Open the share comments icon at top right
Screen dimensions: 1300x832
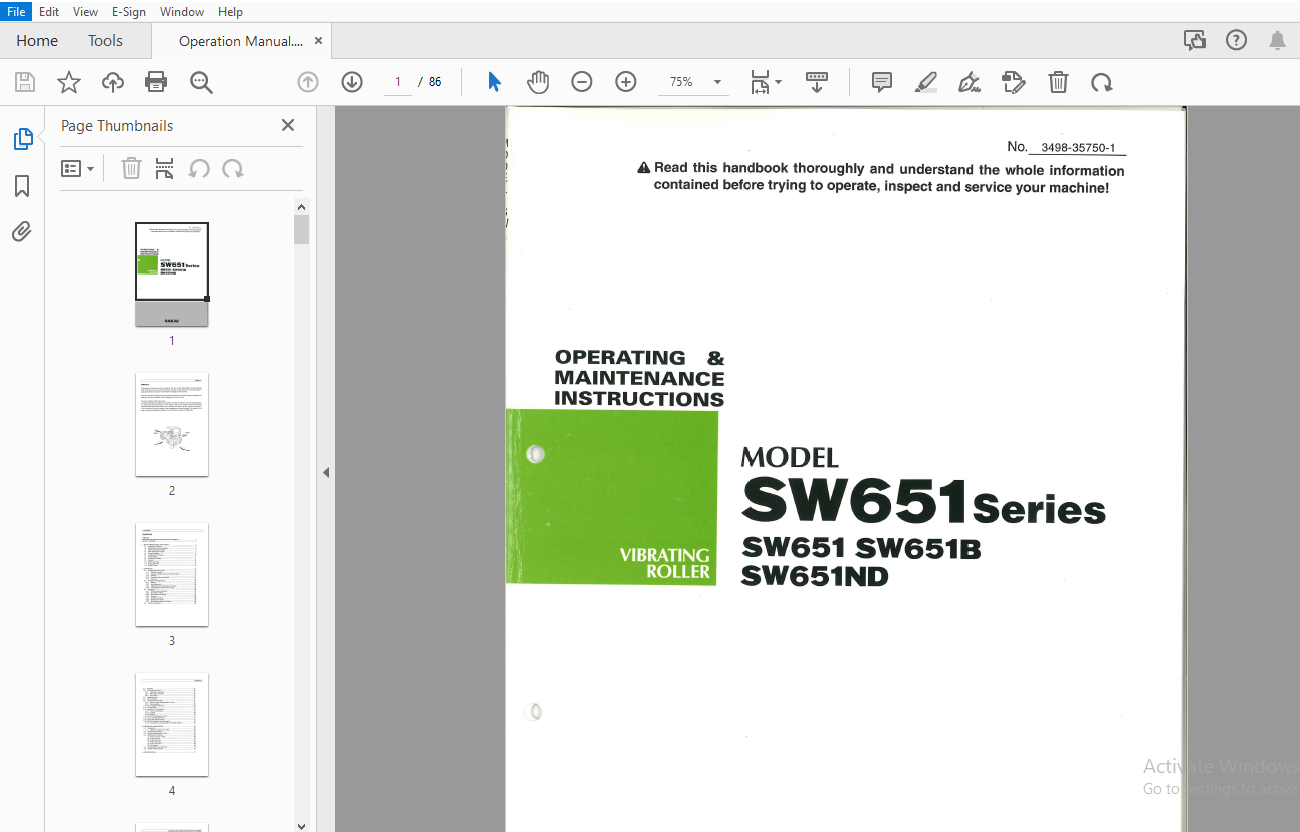1194,40
